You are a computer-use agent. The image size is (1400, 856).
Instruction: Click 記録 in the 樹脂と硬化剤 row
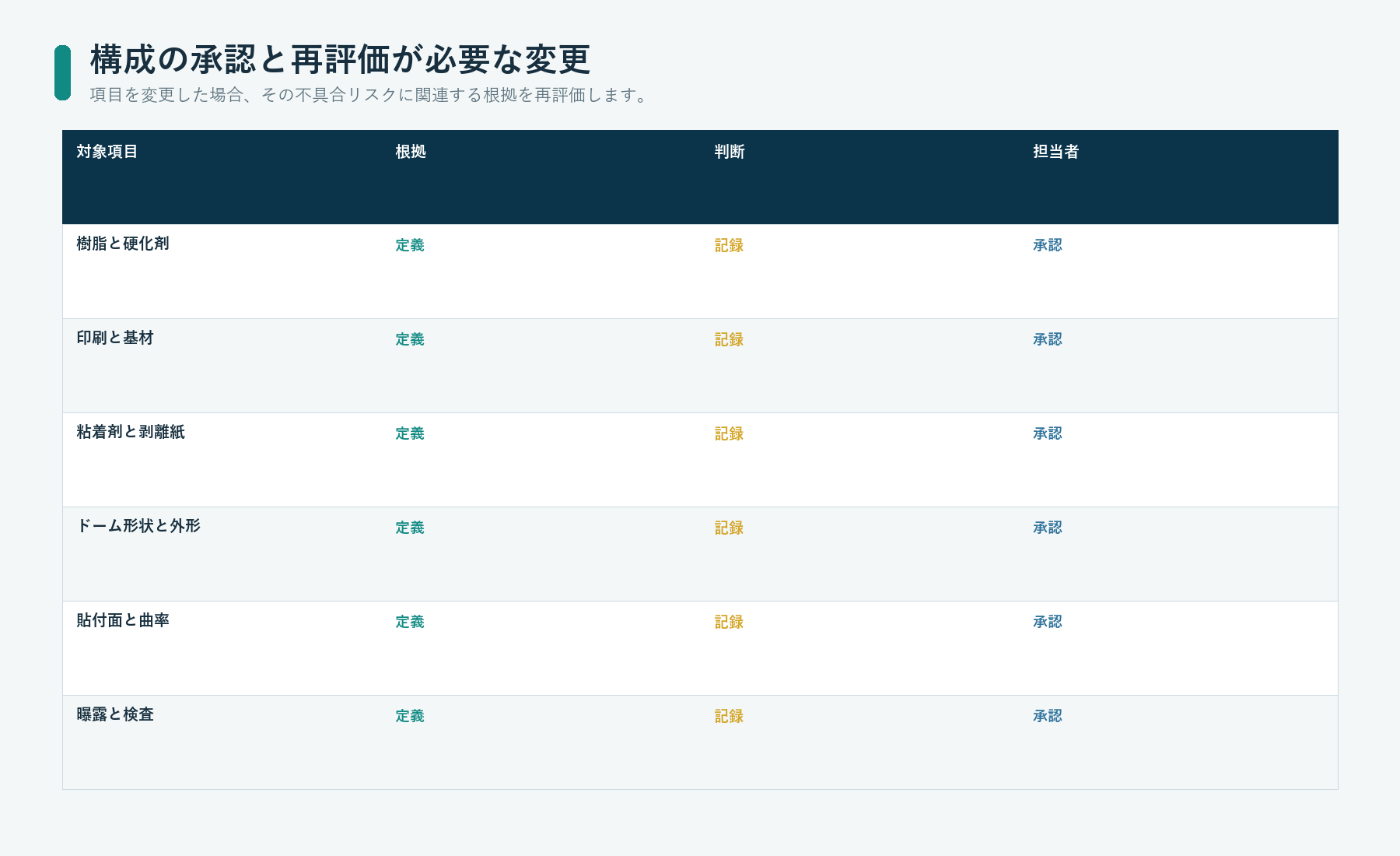[x=729, y=245]
